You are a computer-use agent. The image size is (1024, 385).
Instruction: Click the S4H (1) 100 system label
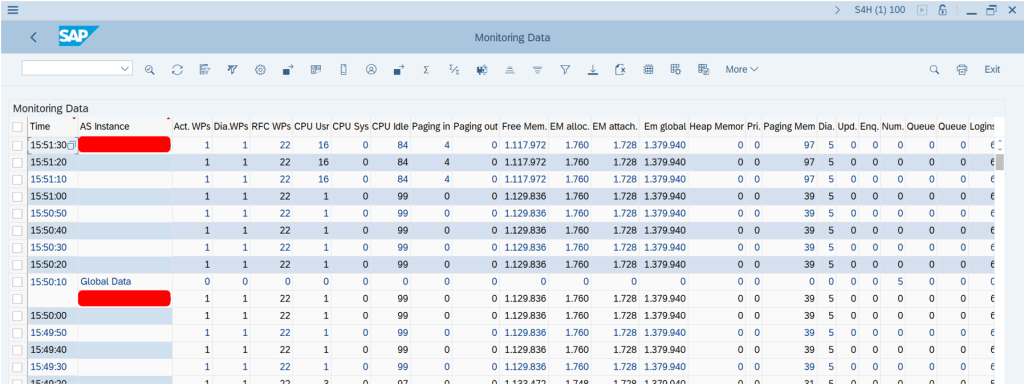click(x=880, y=10)
